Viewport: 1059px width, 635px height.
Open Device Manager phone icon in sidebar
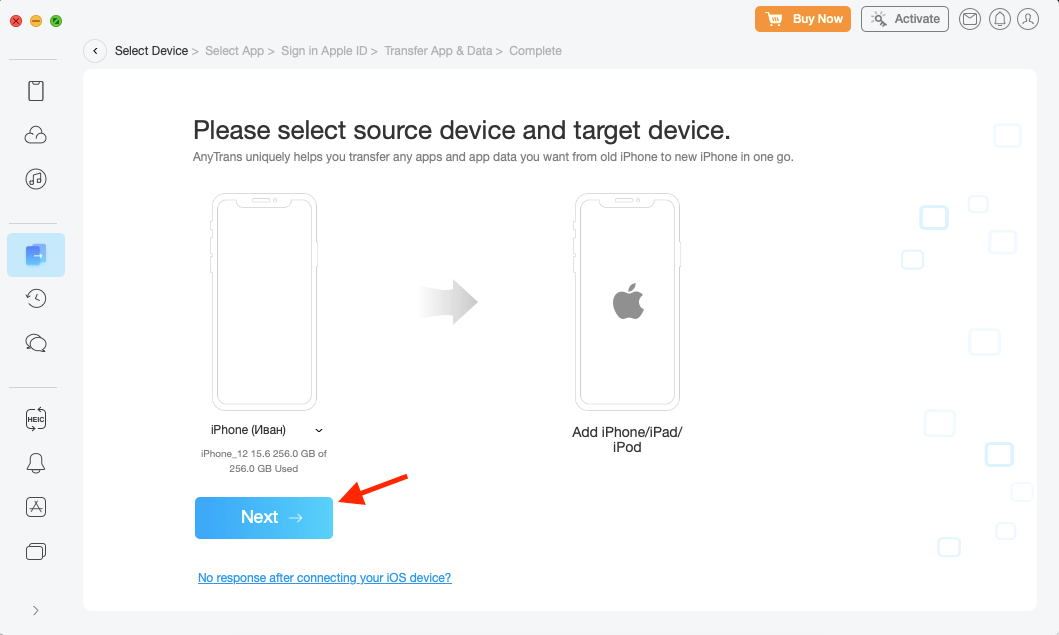(x=36, y=91)
